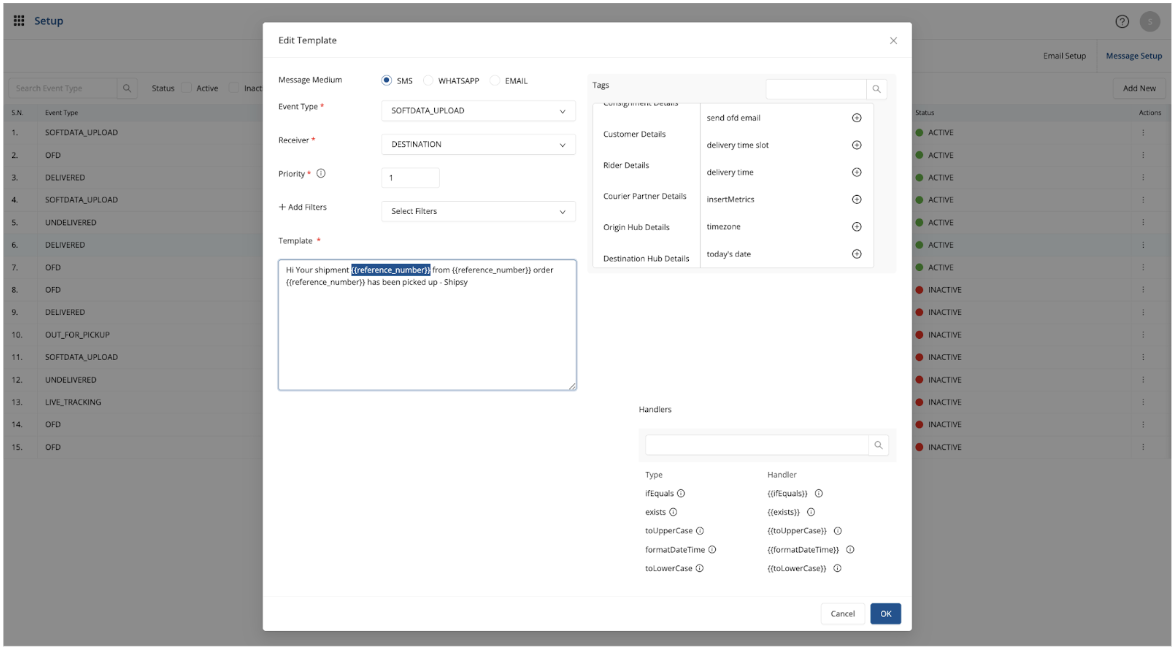Click plus icon next to delivery time slot
Viewport: 1176px width, 648px height.
856,145
